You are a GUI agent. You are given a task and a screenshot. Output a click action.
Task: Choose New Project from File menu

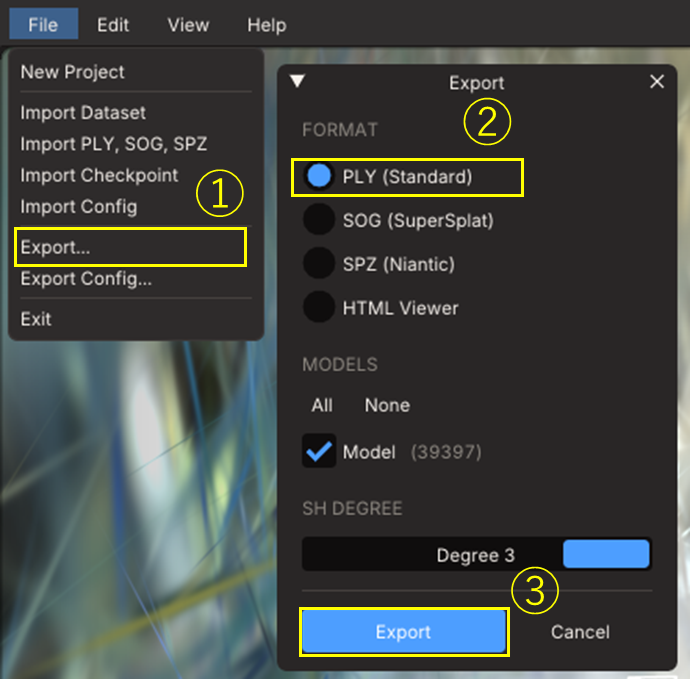[x=73, y=72]
